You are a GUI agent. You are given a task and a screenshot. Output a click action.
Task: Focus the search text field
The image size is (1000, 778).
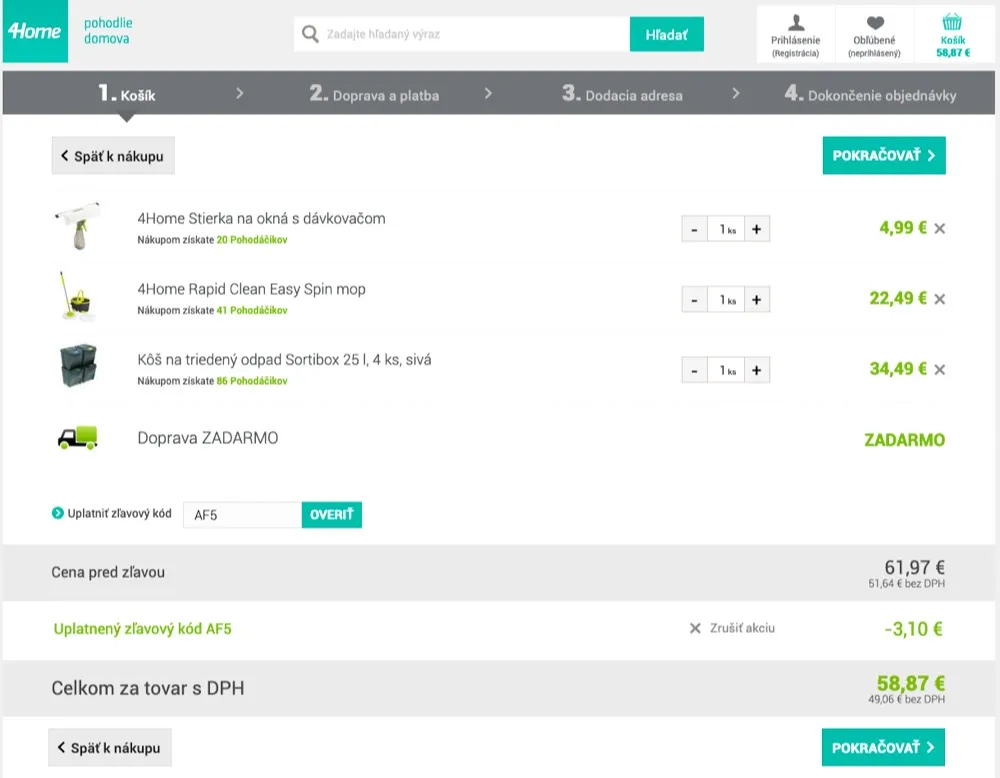coord(462,34)
